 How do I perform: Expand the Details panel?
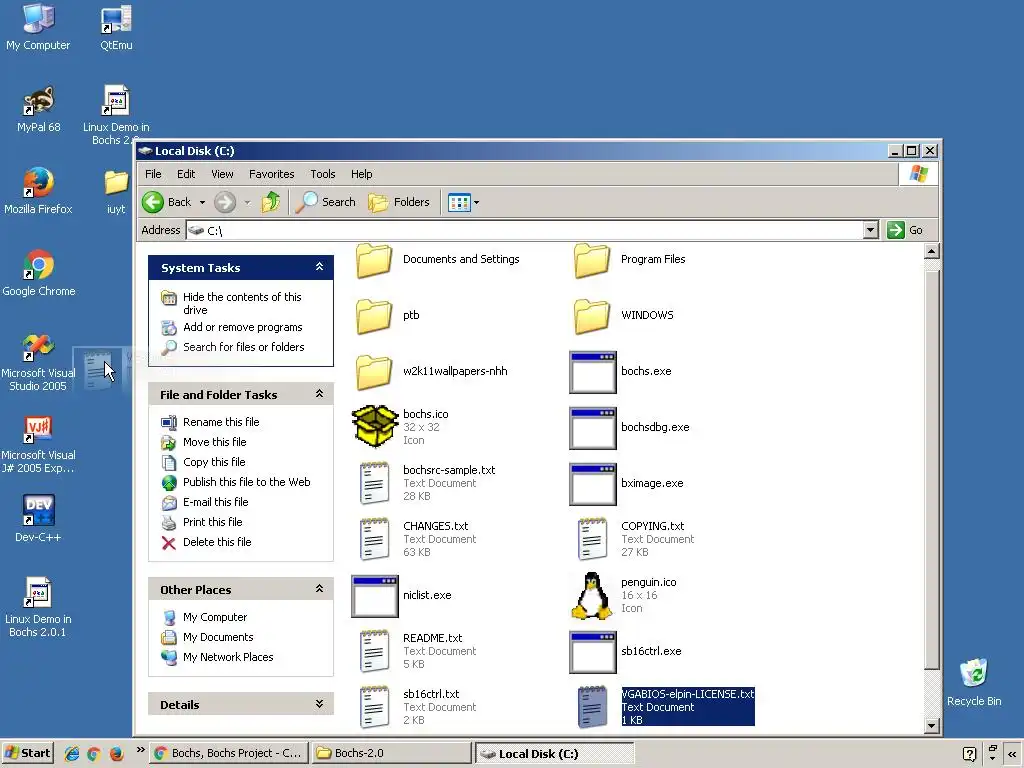pyautogui.click(x=319, y=704)
